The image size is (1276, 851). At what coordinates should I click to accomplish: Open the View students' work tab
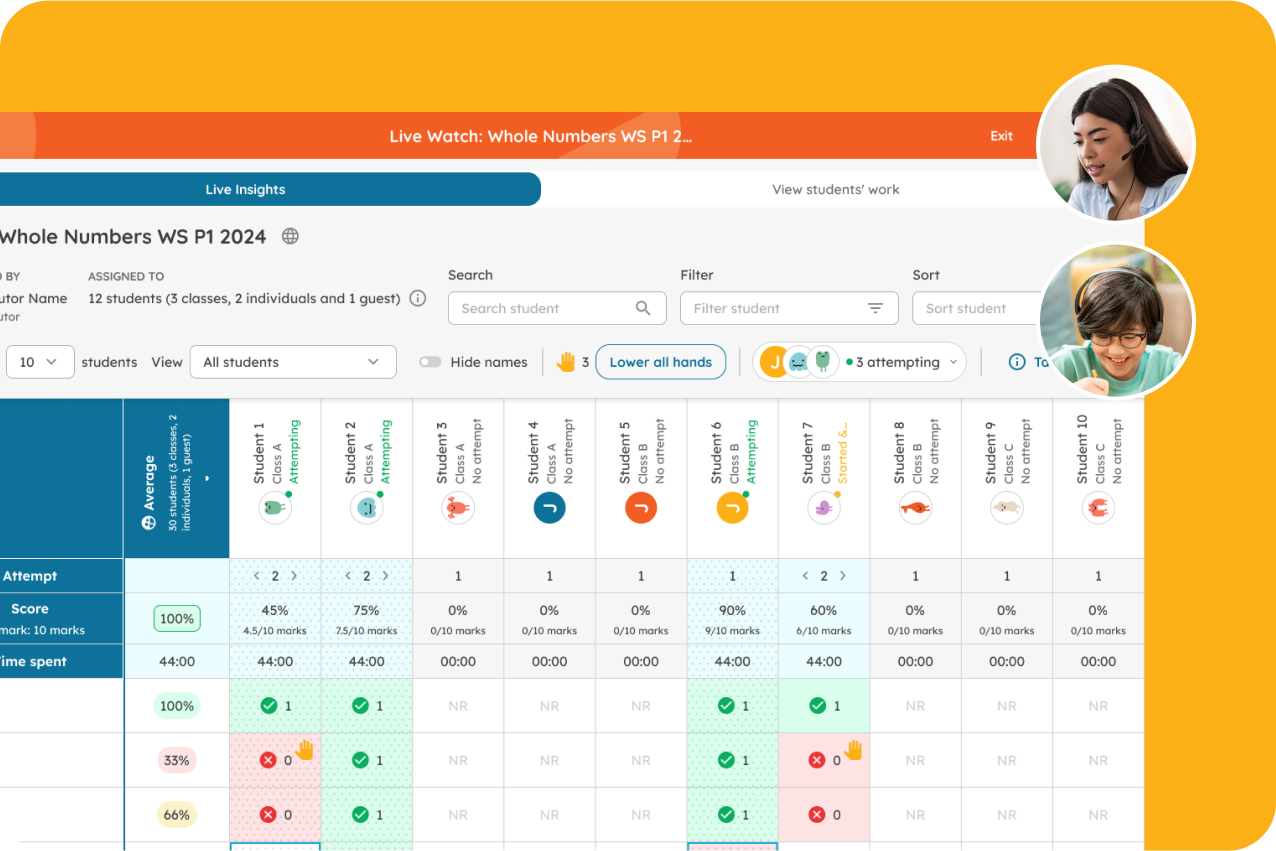click(835, 189)
